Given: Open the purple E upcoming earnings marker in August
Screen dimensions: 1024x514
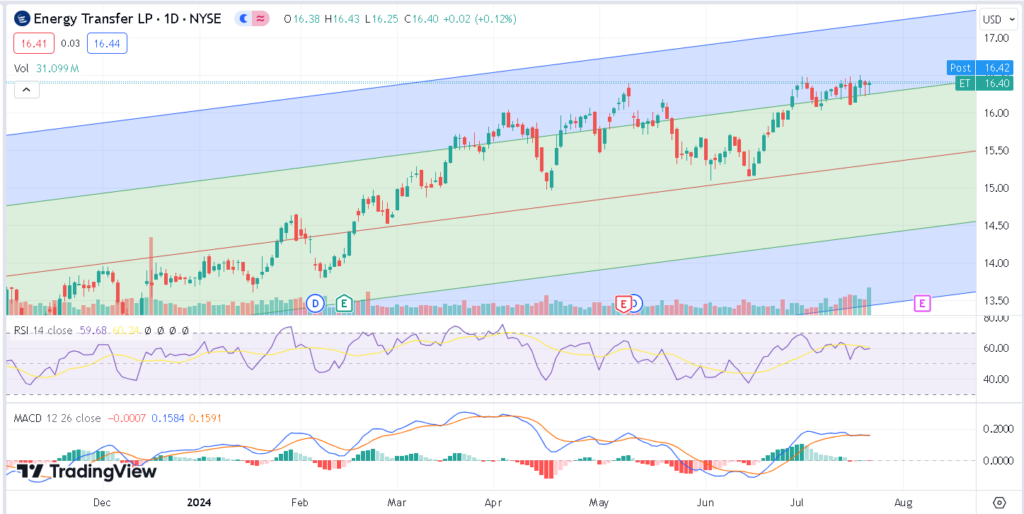Looking at the screenshot, I should click(x=922, y=303).
